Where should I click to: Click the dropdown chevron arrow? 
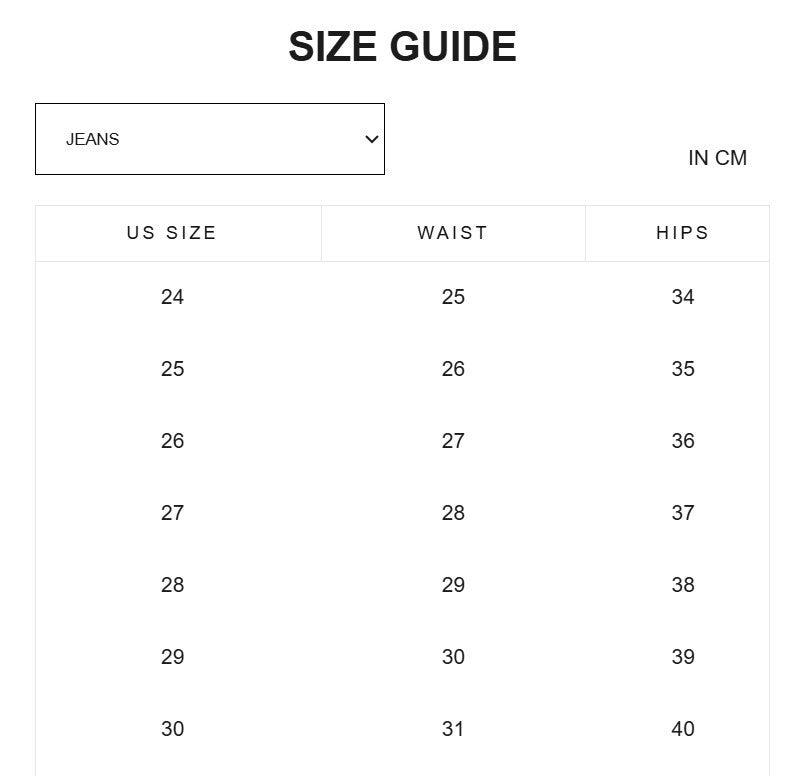(372, 139)
